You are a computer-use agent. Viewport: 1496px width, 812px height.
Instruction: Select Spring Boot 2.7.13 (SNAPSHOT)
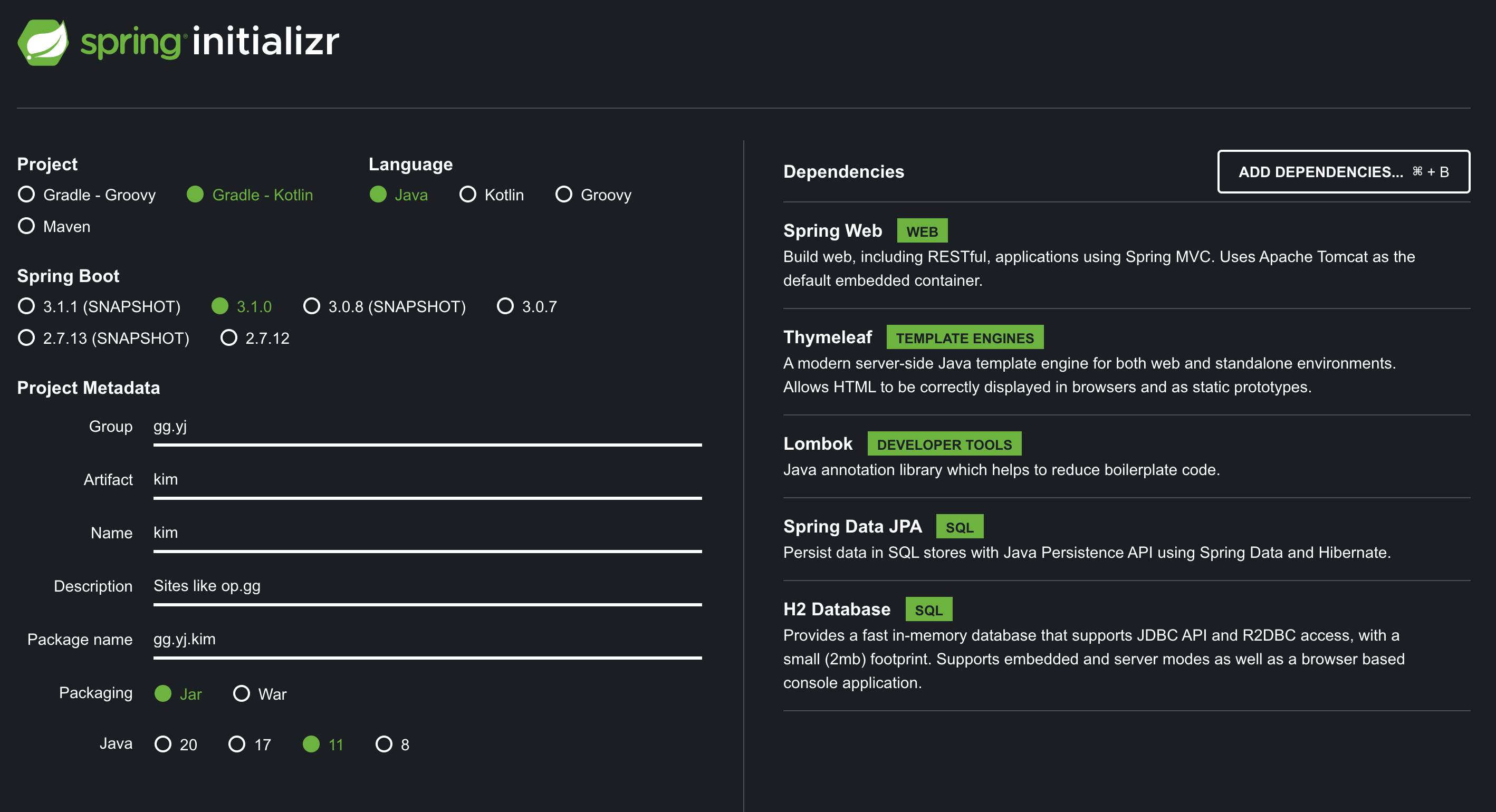103,338
